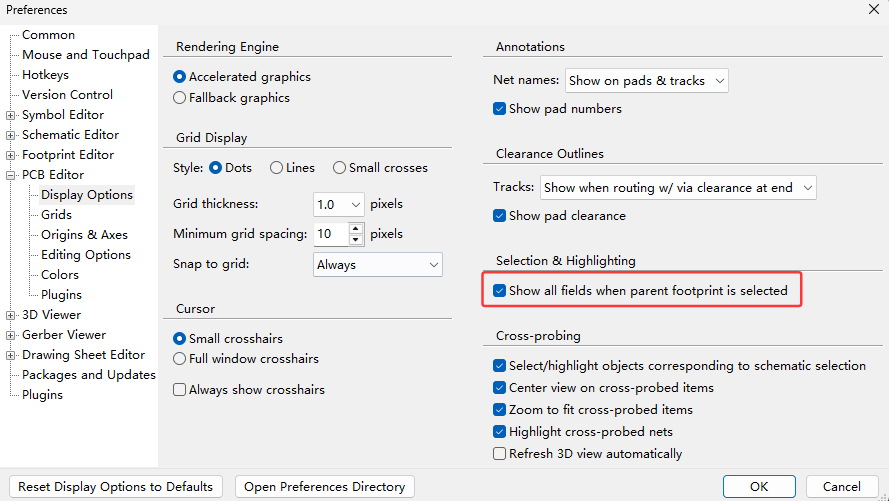Click the Open Preferences Directory button
The width and height of the screenshot is (889, 501).
coord(324,487)
